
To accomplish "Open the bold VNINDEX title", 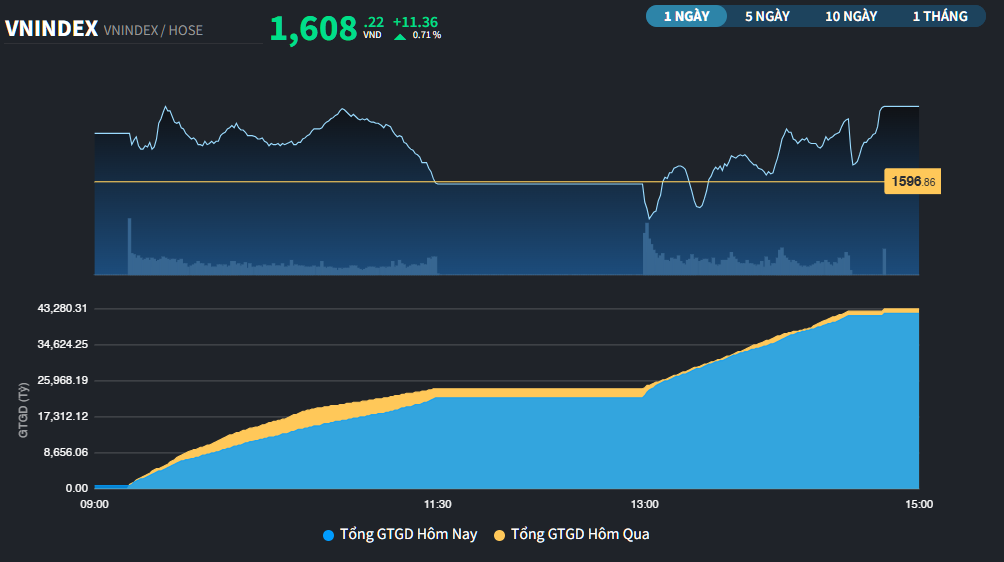I will click(x=50, y=29).
